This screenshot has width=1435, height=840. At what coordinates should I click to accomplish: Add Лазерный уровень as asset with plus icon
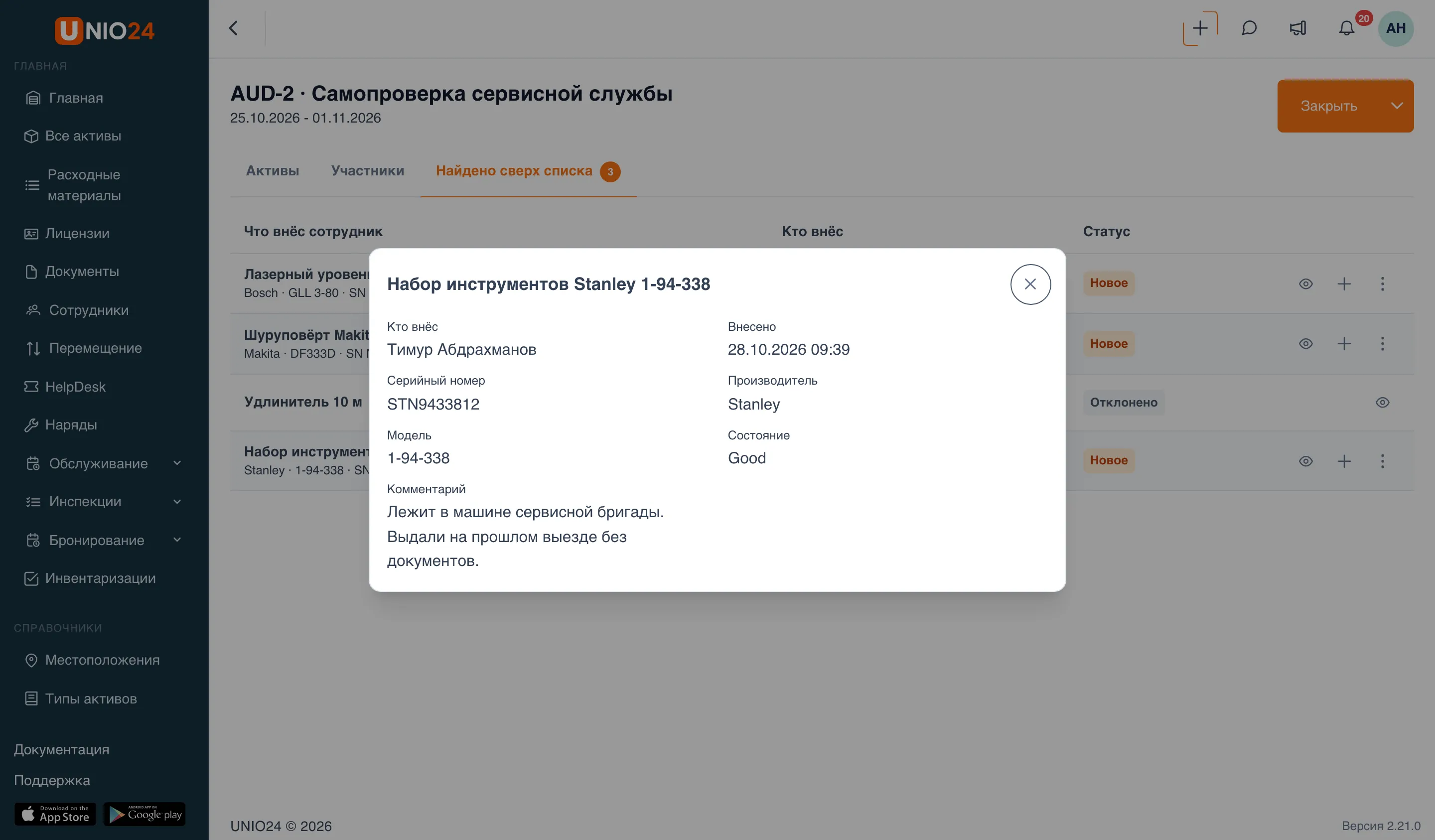coord(1344,283)
